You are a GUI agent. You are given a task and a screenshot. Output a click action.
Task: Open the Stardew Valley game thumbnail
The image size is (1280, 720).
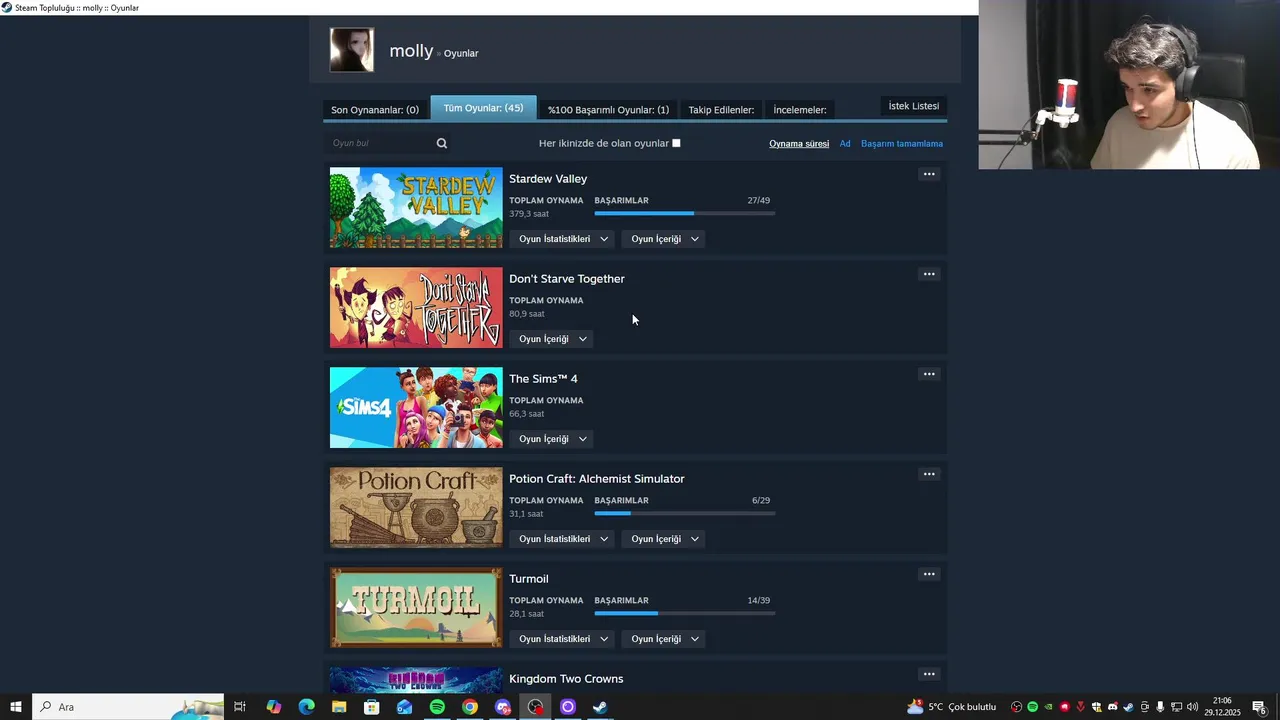pos(416,207)
